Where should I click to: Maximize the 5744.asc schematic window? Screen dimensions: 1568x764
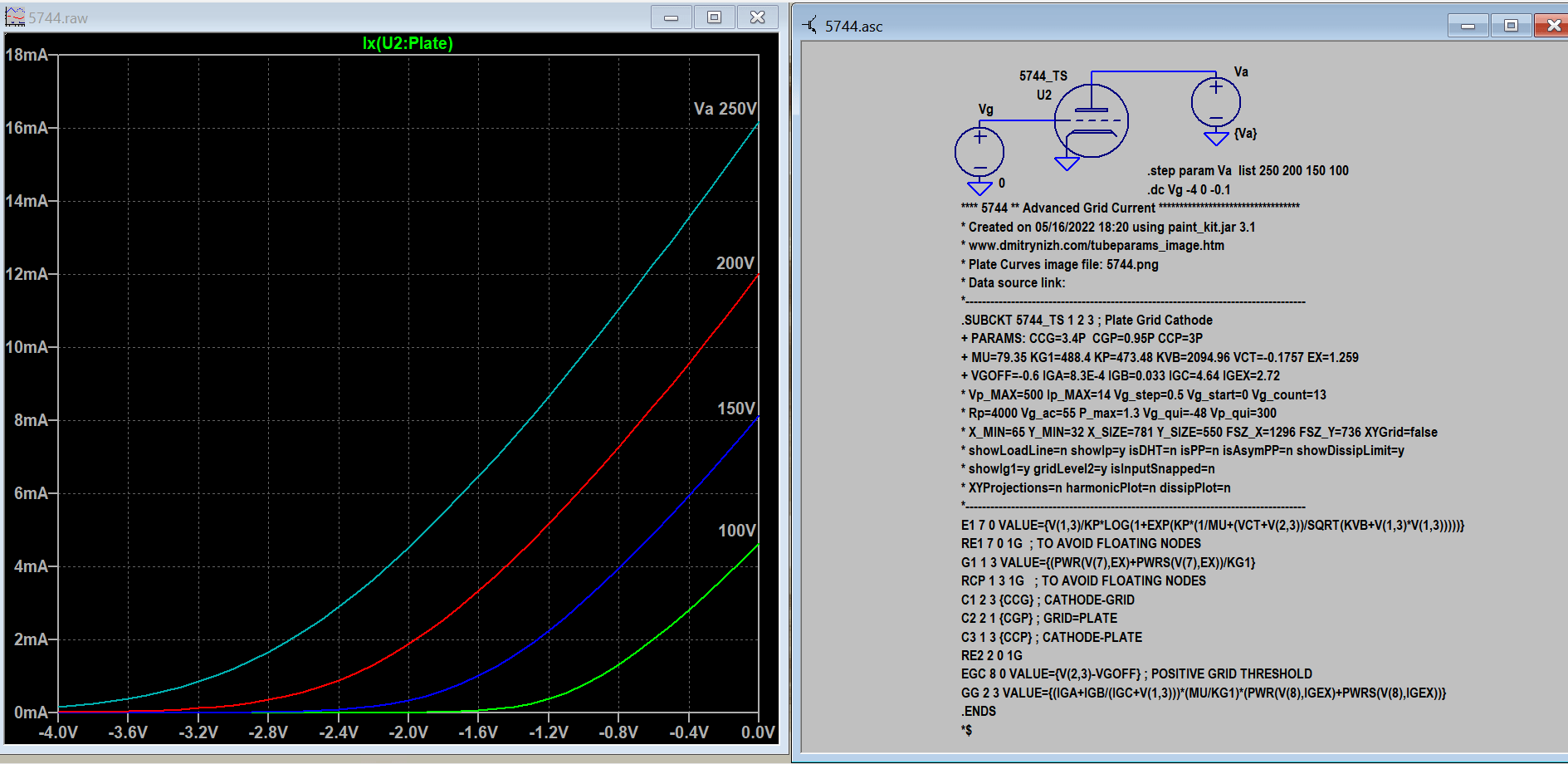[x=1512, y=26]
